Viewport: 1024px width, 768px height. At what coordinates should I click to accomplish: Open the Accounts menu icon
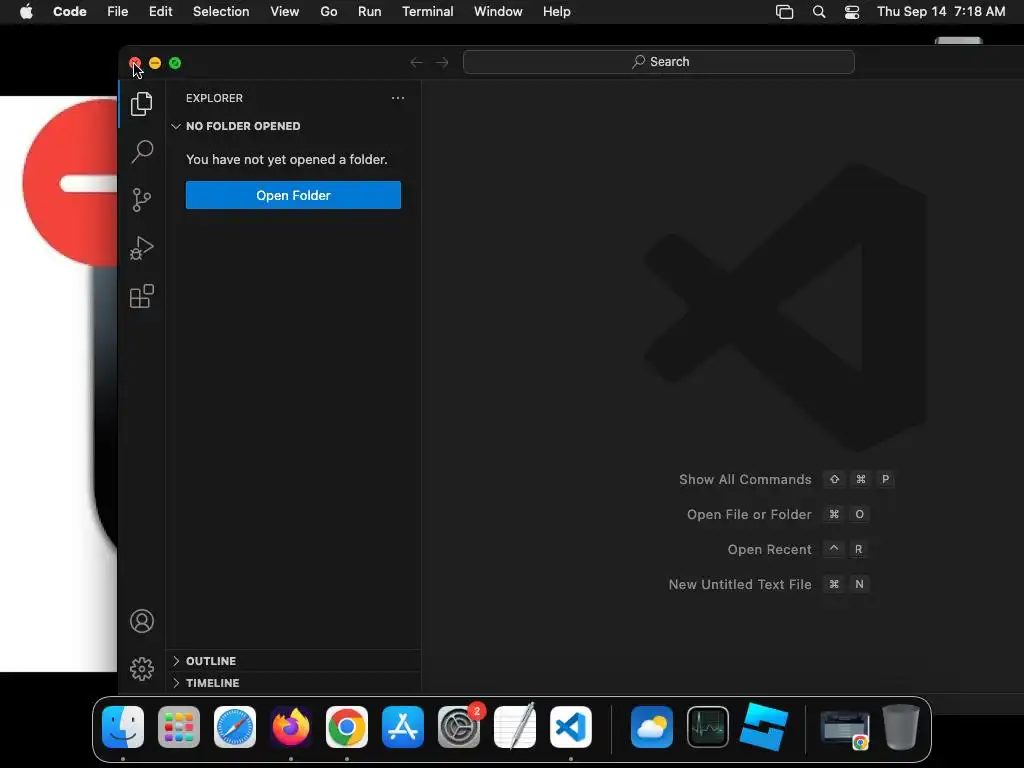tap(142, 621)
